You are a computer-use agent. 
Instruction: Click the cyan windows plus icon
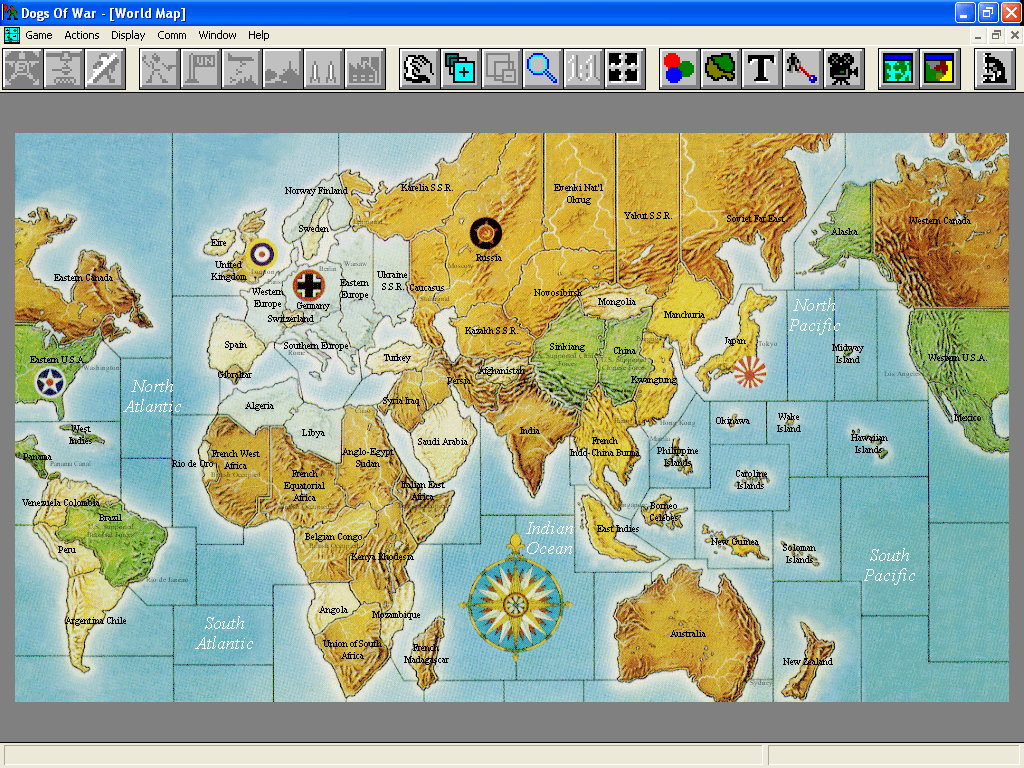click(460, 69)
